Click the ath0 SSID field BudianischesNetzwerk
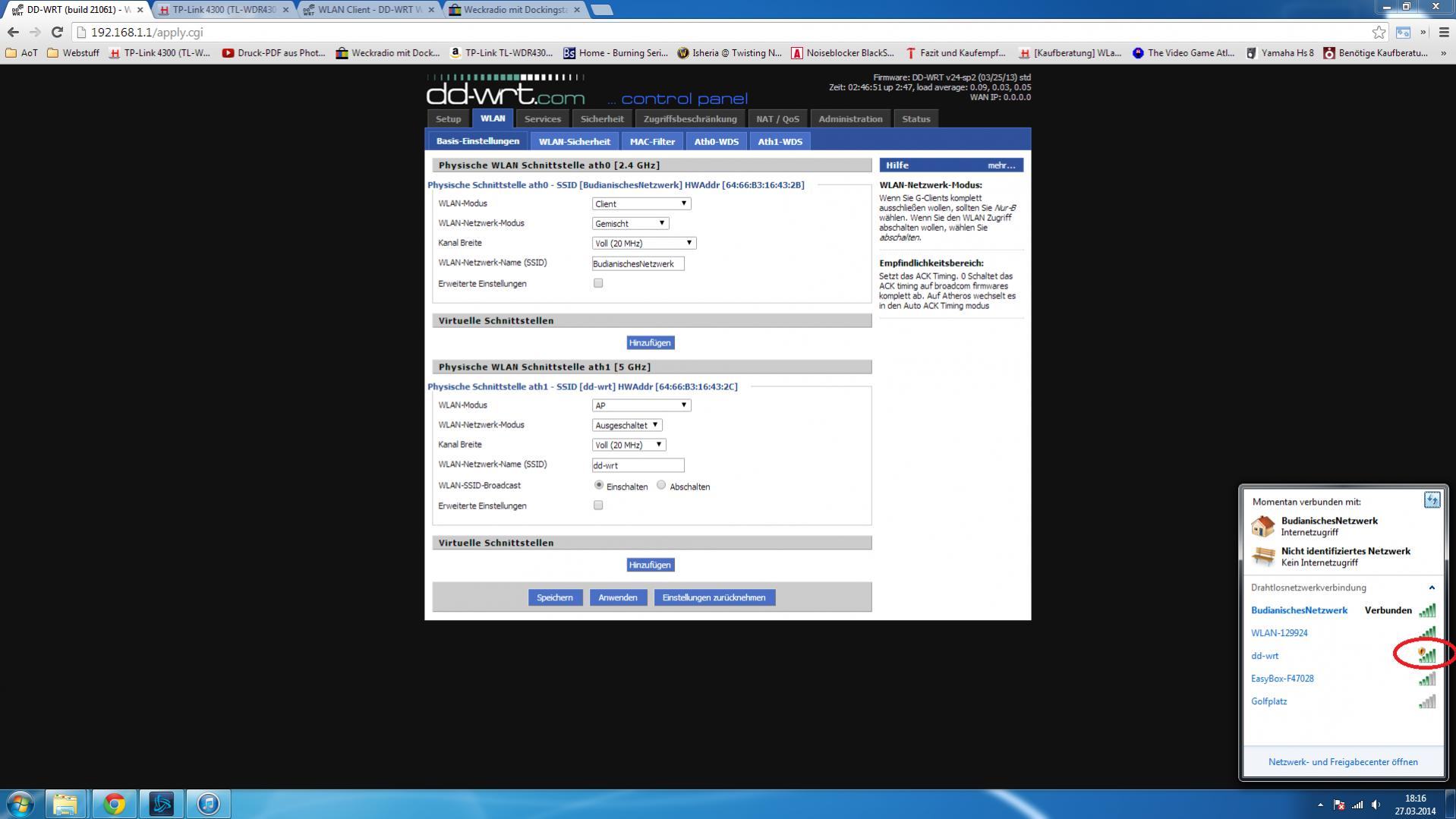Image resolution: width=1456 pixels, height=819 pixels. pos(638,263)
